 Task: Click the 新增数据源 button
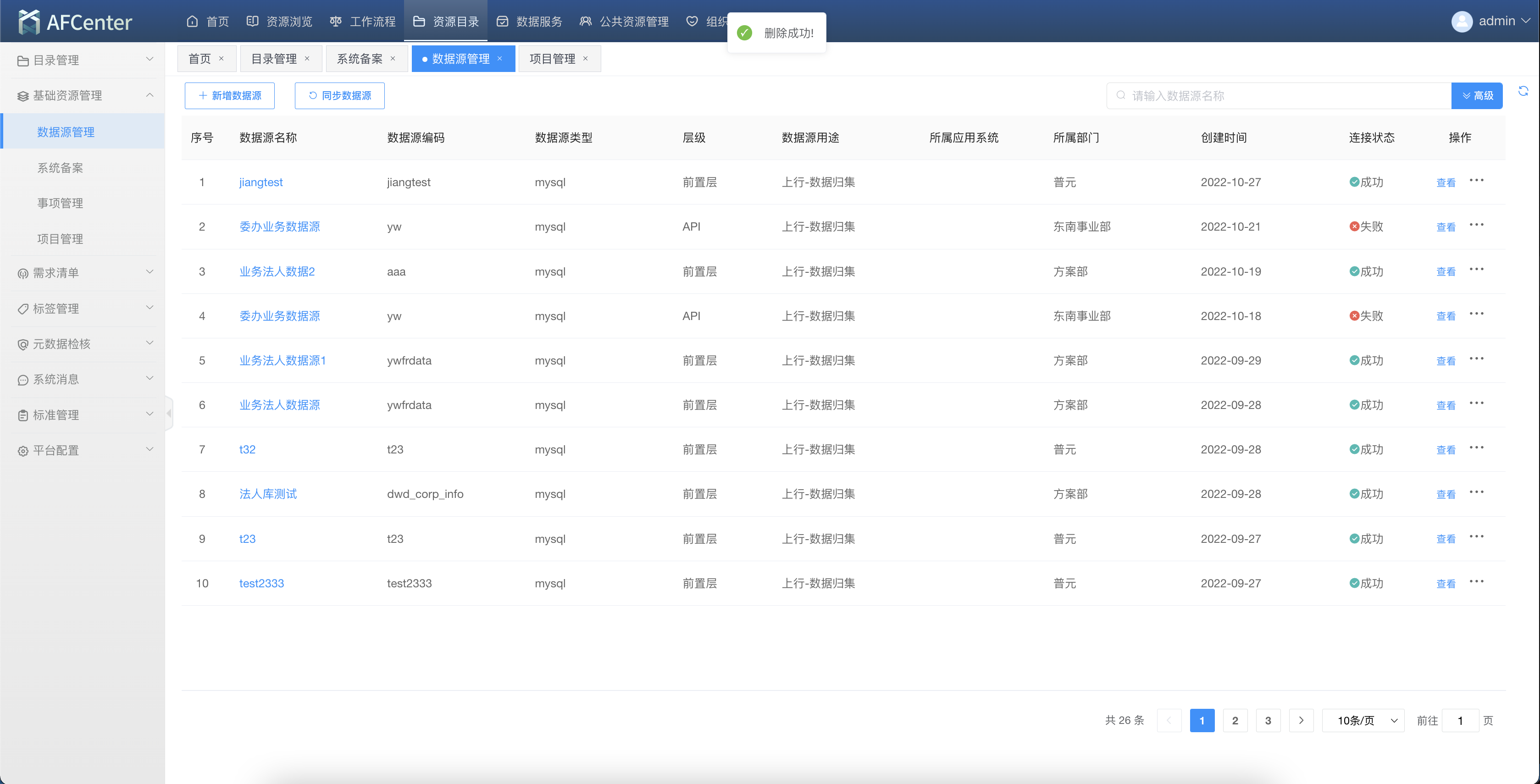(230, 96)
